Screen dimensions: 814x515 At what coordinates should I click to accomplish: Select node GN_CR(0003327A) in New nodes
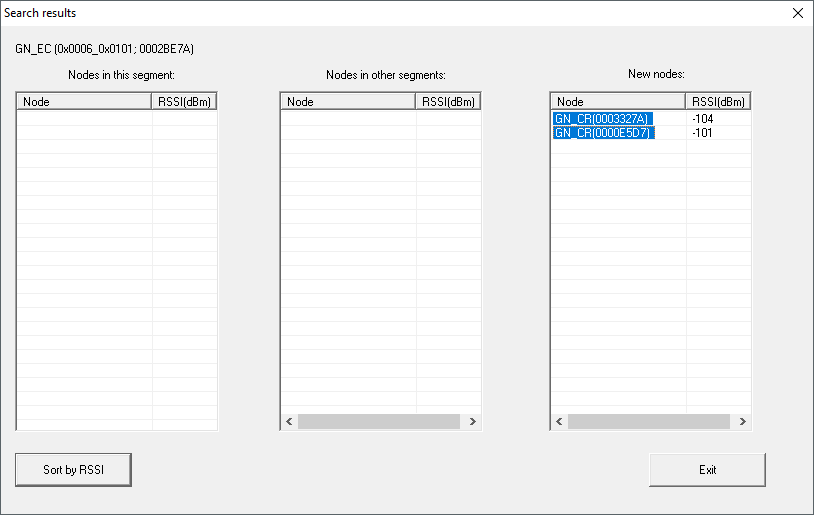click(x=603, y=118)
